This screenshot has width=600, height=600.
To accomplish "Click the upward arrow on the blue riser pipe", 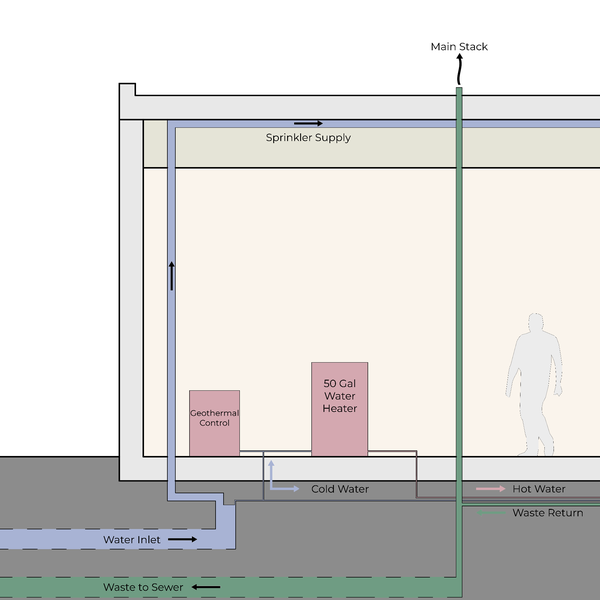I will pyautogui.click(x=171, y=275).
